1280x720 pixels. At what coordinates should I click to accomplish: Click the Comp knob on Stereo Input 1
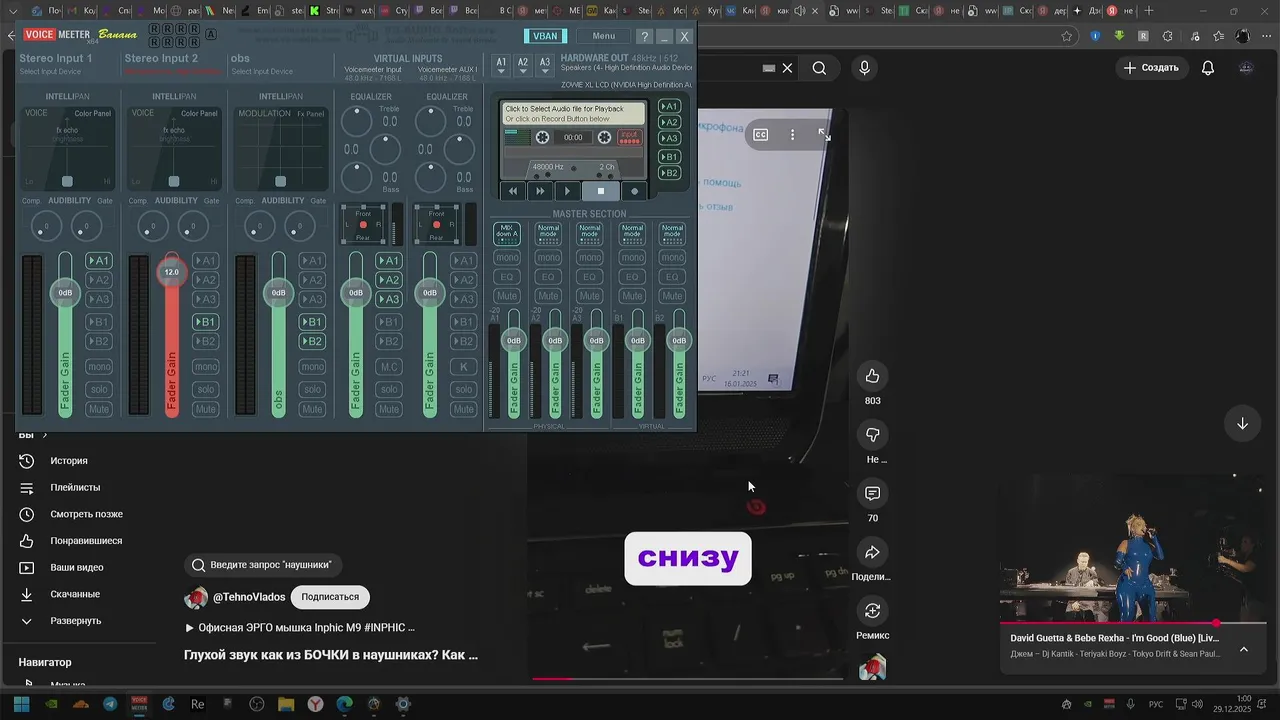click(x=46, y=227)
